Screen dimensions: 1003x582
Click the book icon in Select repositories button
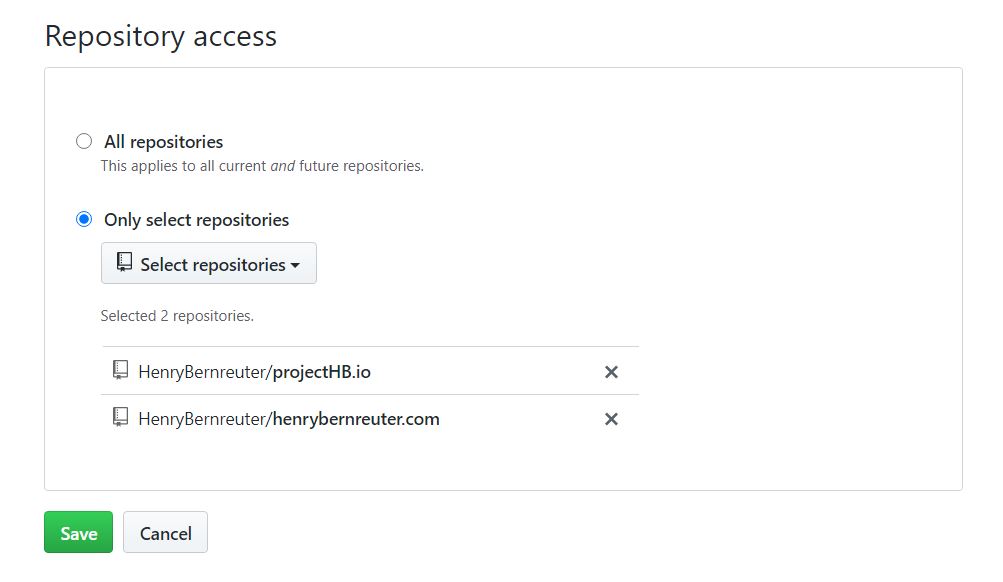(124, 262)
